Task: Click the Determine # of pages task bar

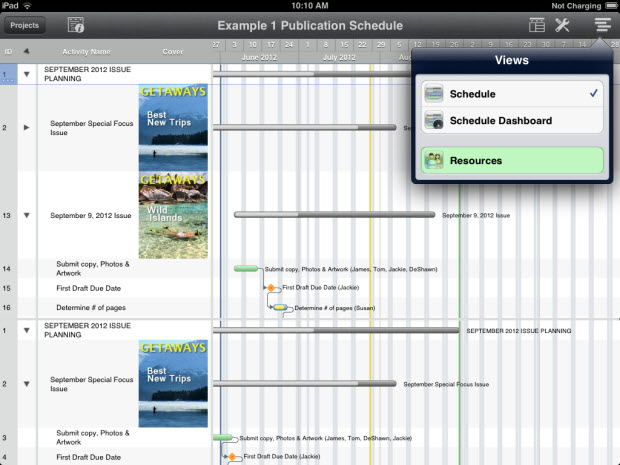Action: 281,307
